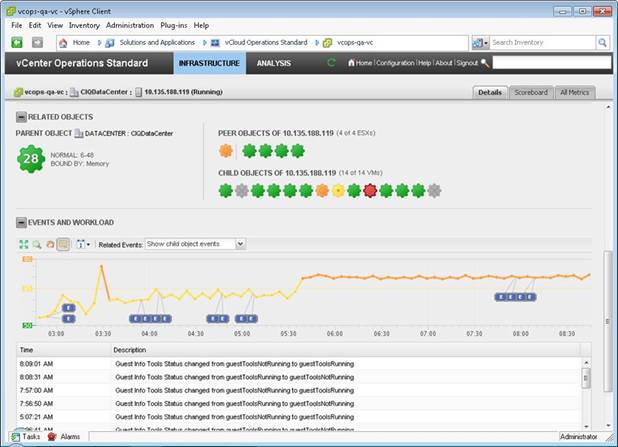
Task: Click the event marker group near 08:00
Action: pos(515,297)
